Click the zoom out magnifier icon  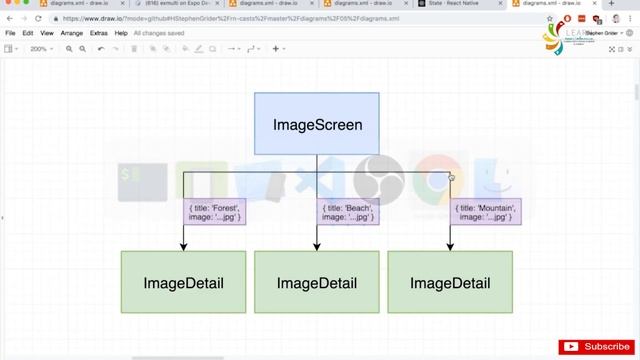click(x=82, y=49)
